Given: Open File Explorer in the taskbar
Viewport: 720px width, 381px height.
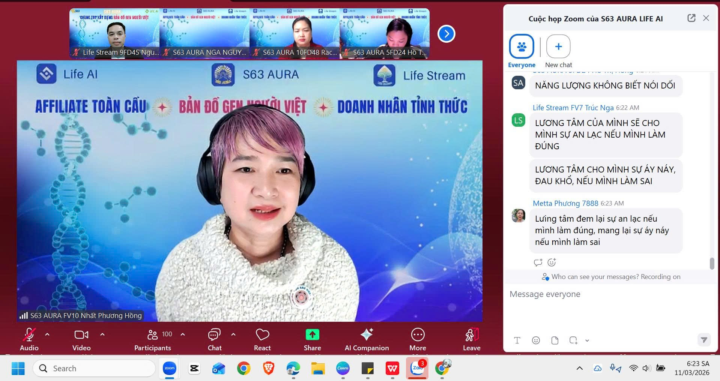Looking at the screenshot, I should click(x=318, y=368).
